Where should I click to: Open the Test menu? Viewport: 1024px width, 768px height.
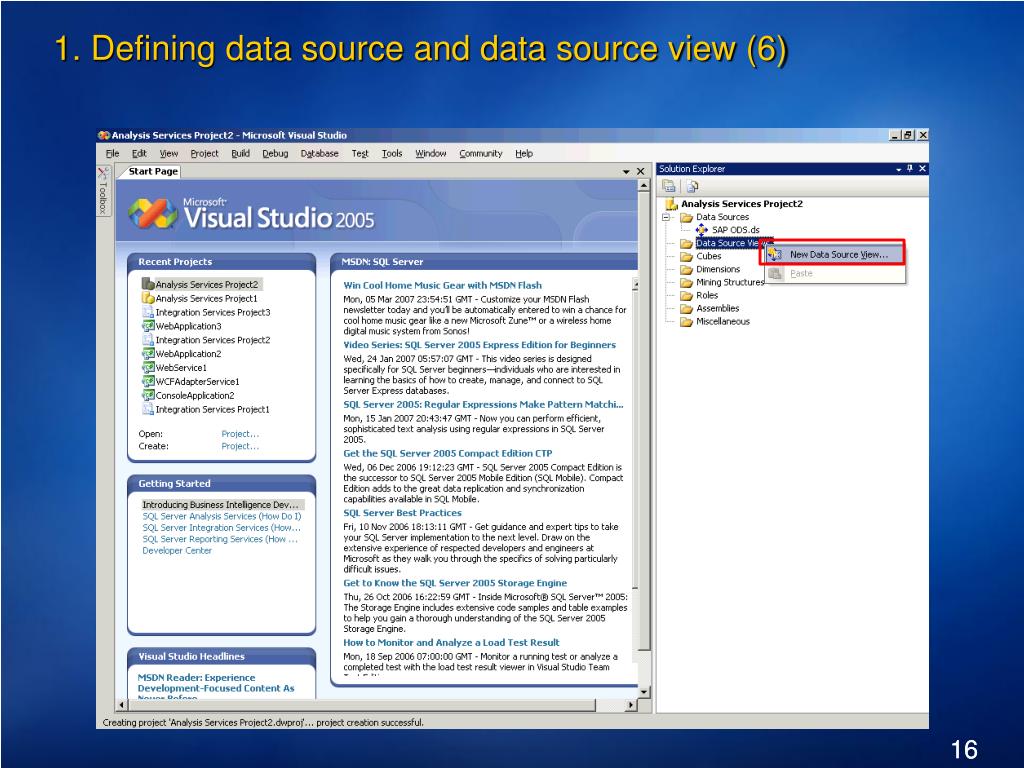coord(360,153)
